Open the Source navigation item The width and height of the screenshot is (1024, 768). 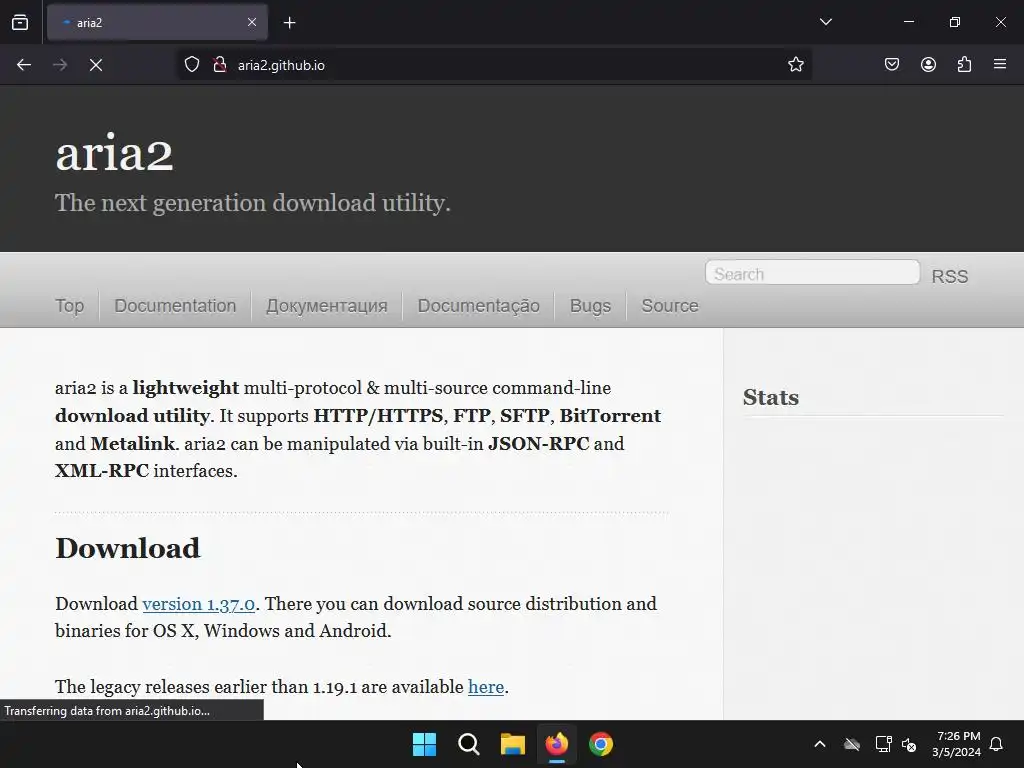tap(670, 306)
